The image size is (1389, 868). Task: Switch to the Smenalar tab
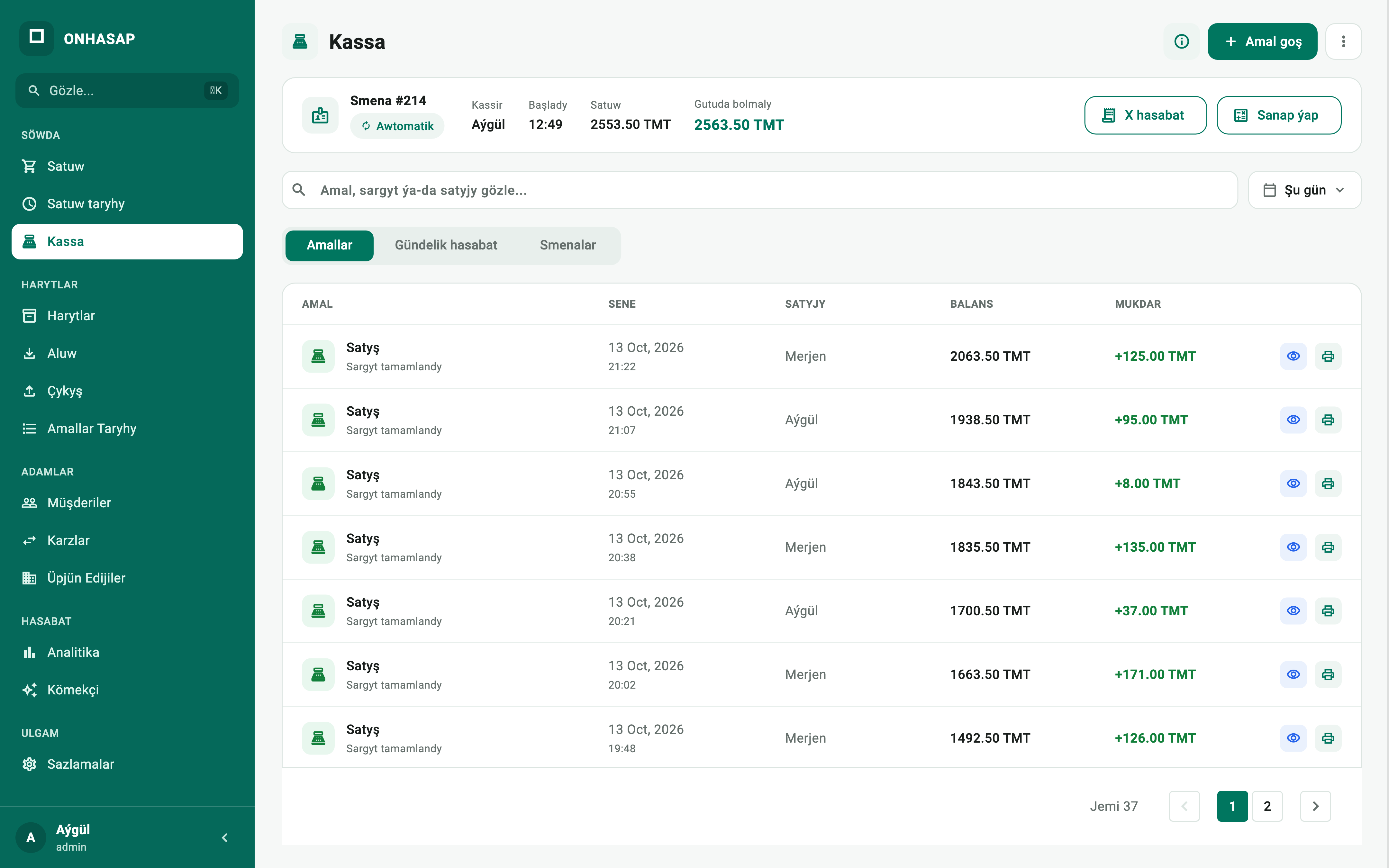tap(567, 245)
